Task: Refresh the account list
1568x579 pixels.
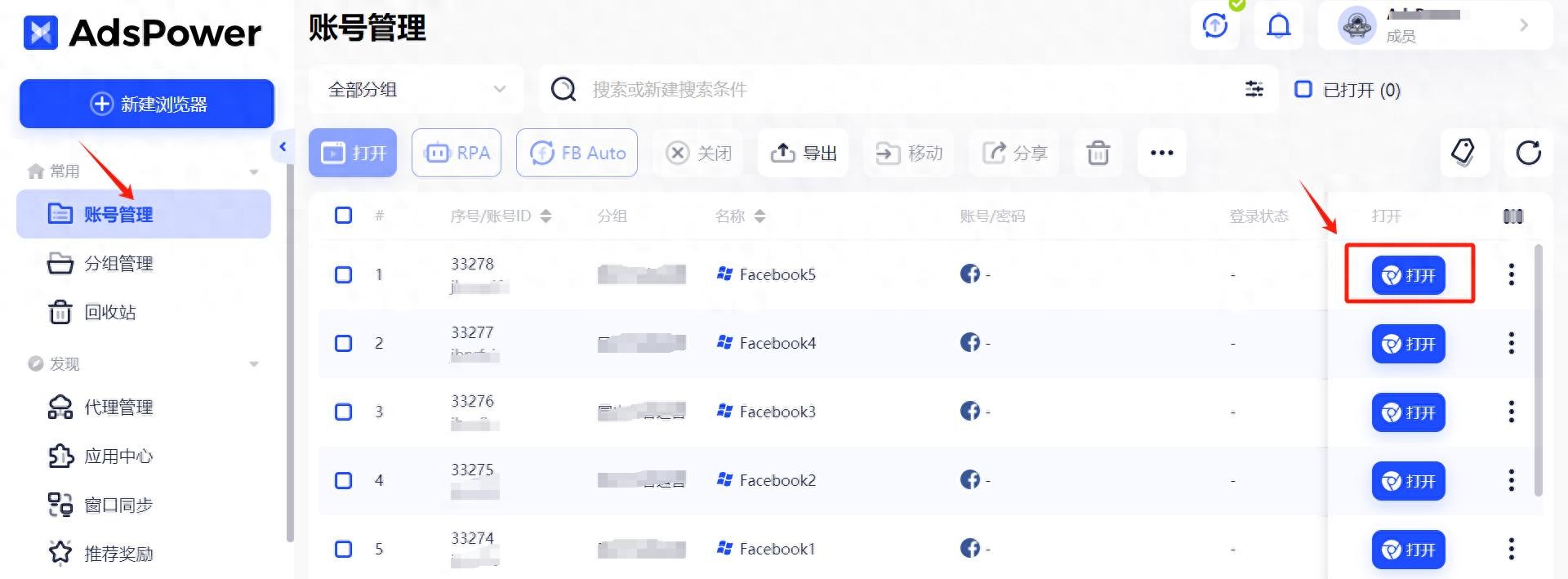Action: click(x=1528, y=153)
